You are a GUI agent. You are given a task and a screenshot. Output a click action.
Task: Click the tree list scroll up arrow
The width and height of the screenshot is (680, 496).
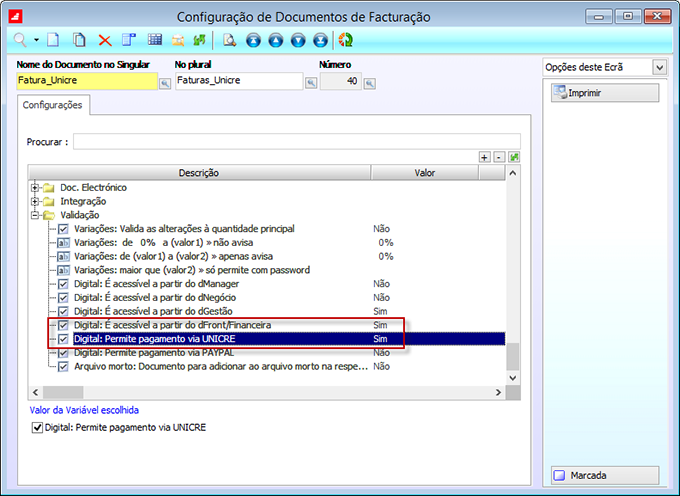(x=513, y=173)
